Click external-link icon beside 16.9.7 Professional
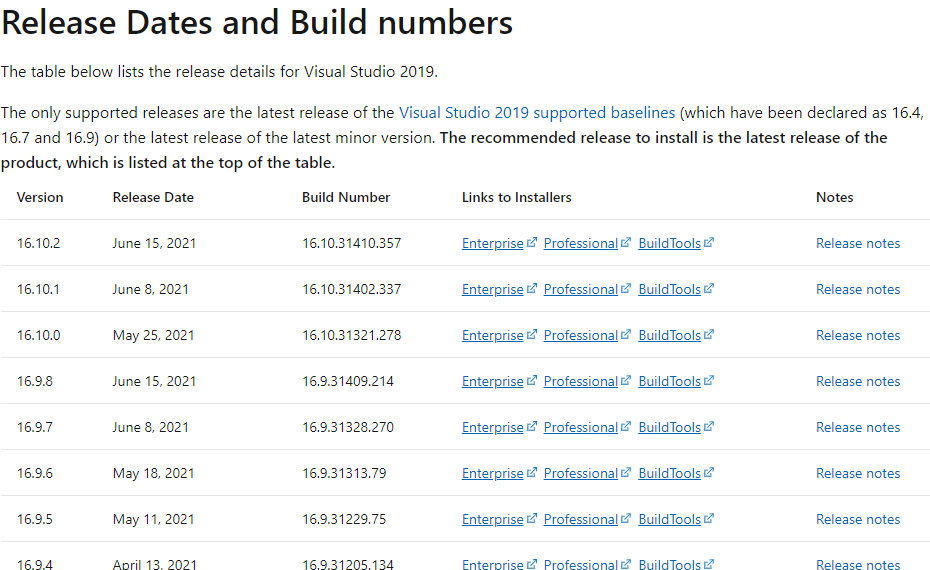Viewport: 930px width, 570px height. [x=626, y=427]
